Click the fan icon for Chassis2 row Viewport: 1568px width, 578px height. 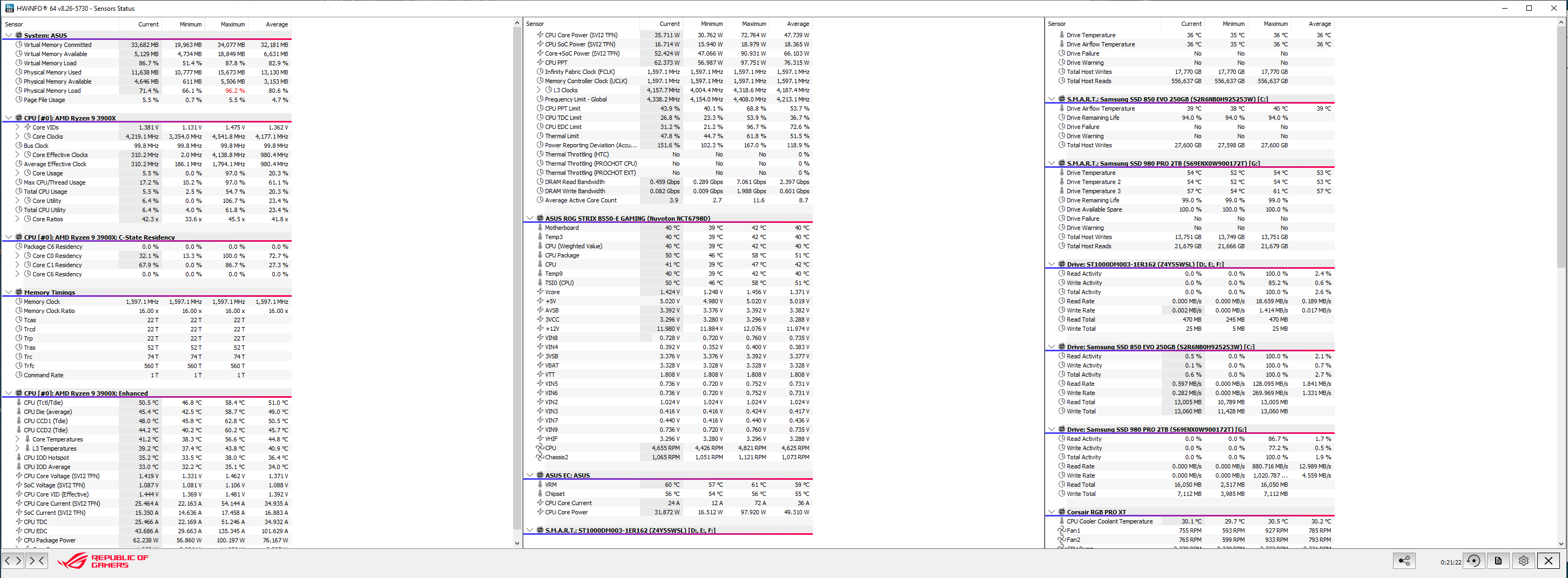[540, 457]
